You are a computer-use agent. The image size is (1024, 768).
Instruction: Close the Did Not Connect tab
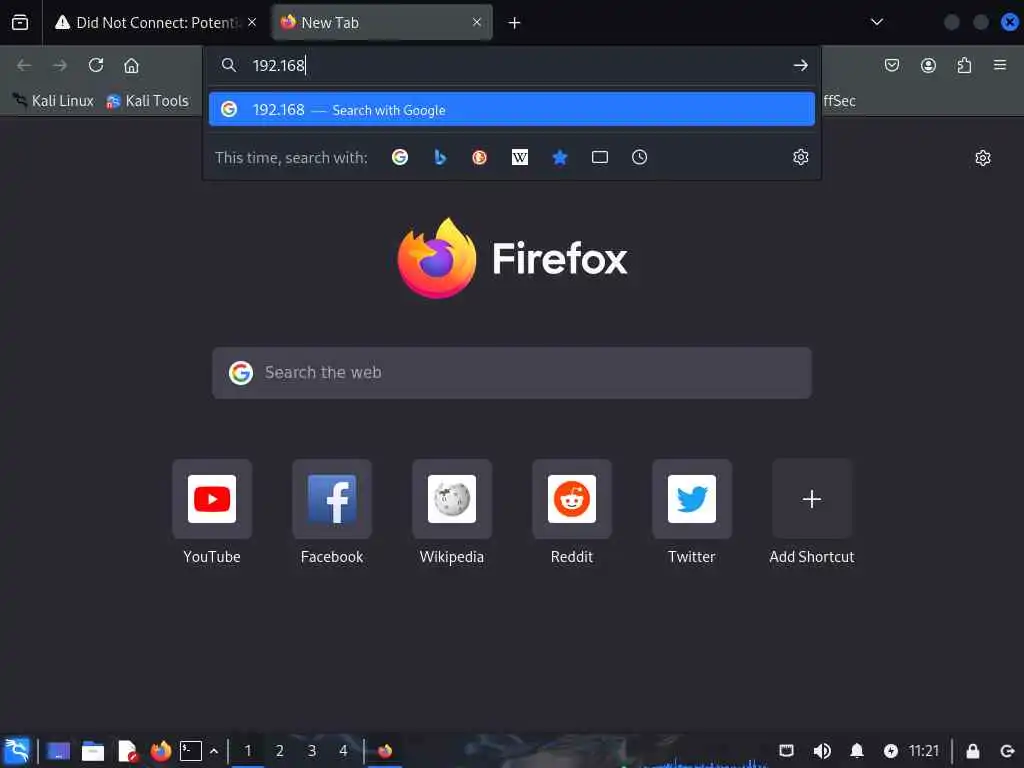point(252,23)
